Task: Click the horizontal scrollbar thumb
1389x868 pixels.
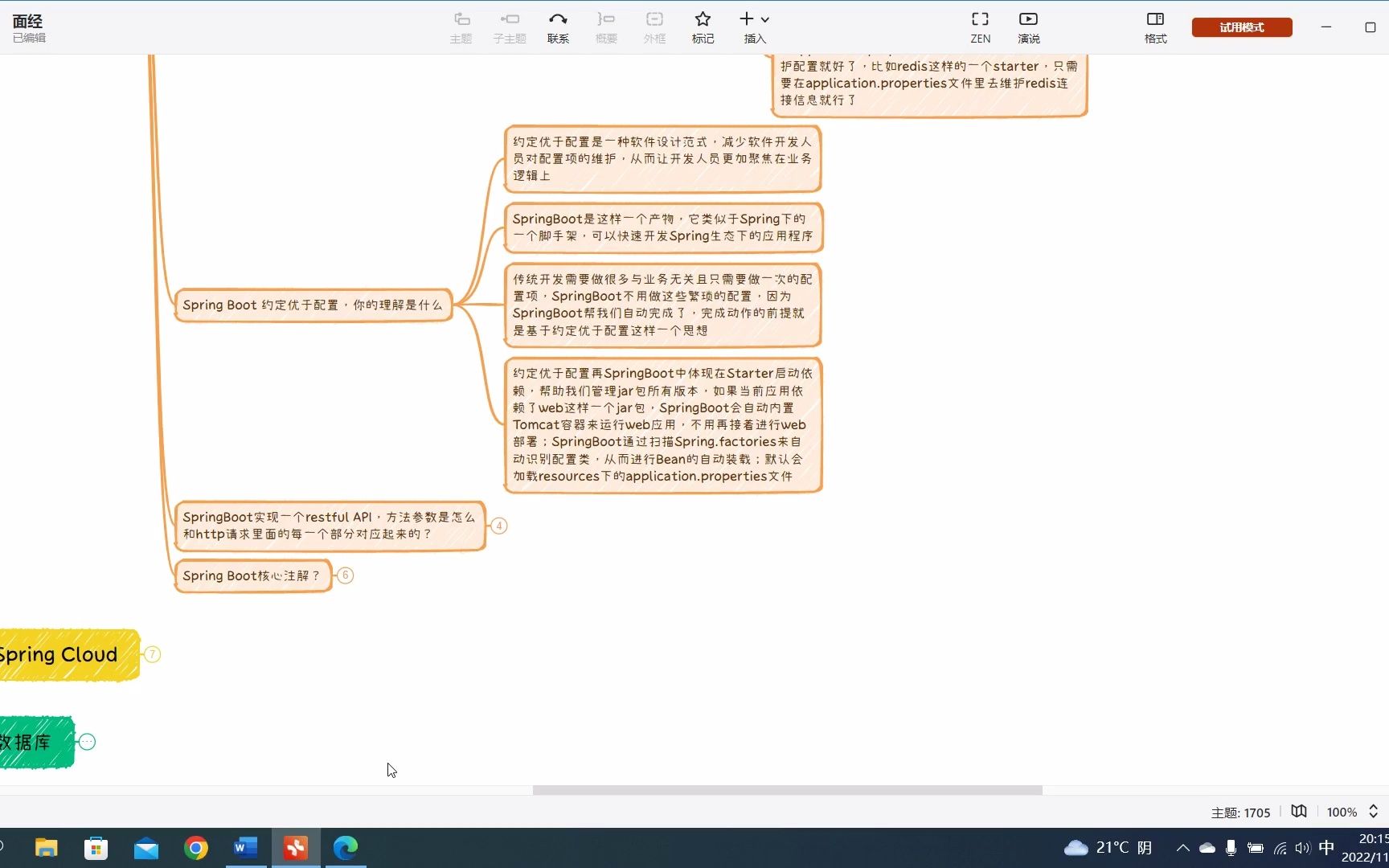Action: (788, 790)
